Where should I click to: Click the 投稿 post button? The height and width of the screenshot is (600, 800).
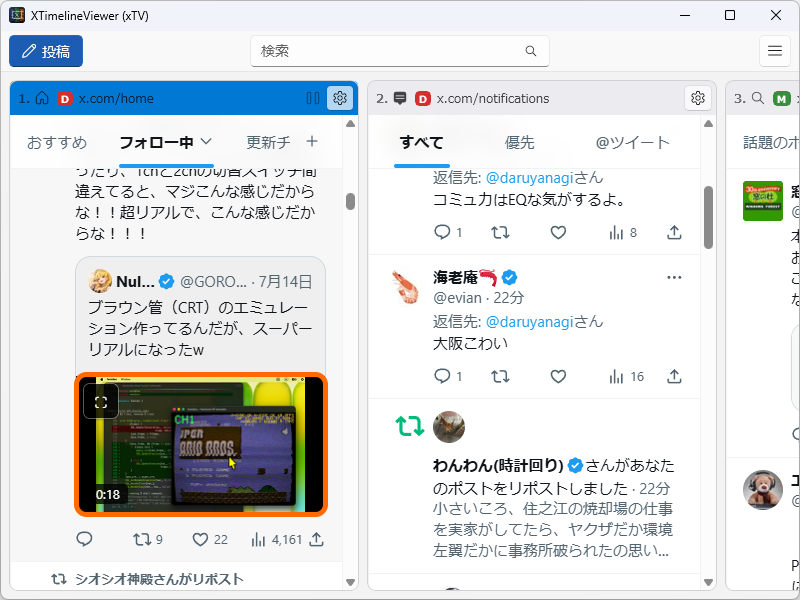point(46,51)
